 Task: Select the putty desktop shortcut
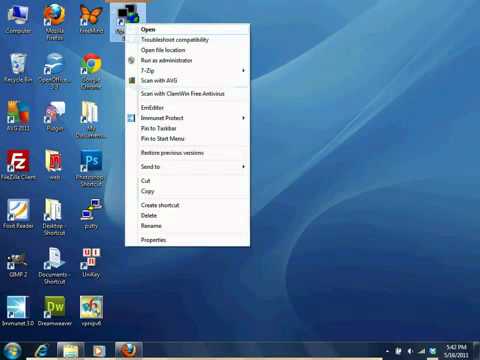point(91,214)
